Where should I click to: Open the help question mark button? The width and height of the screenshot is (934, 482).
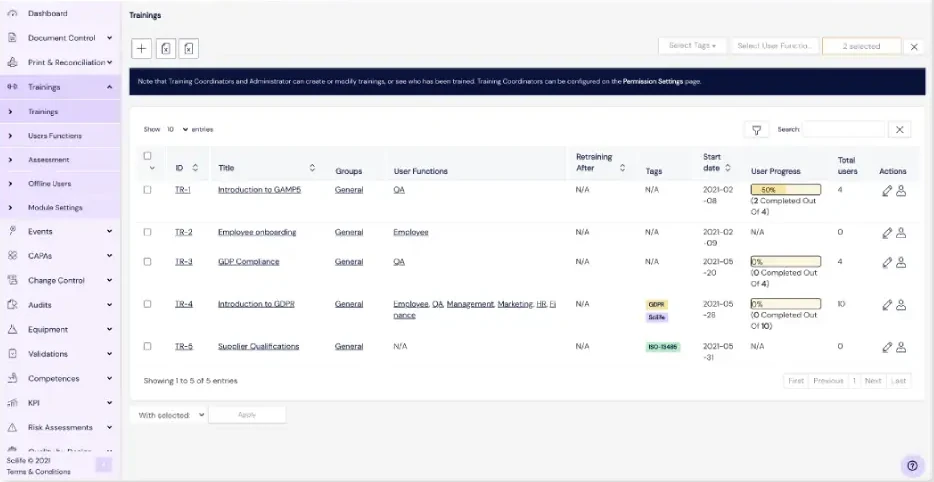click(912, 465)
